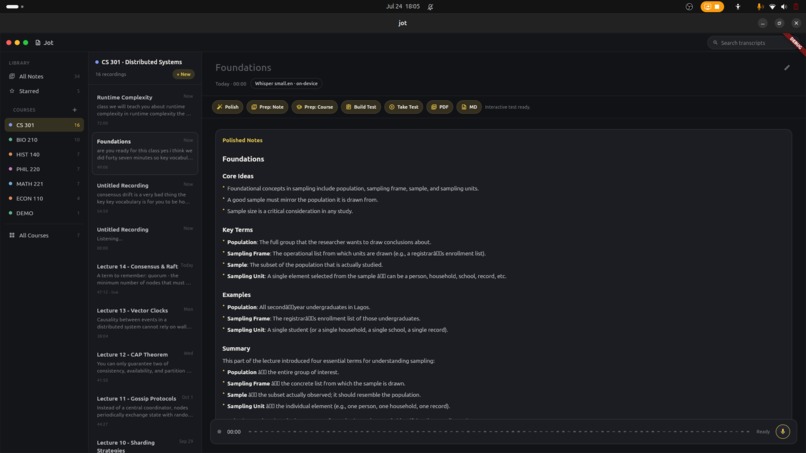Click the yellow traffic-light dot
Viewport: 806px width, 453px height.
[x=17, y=43]
